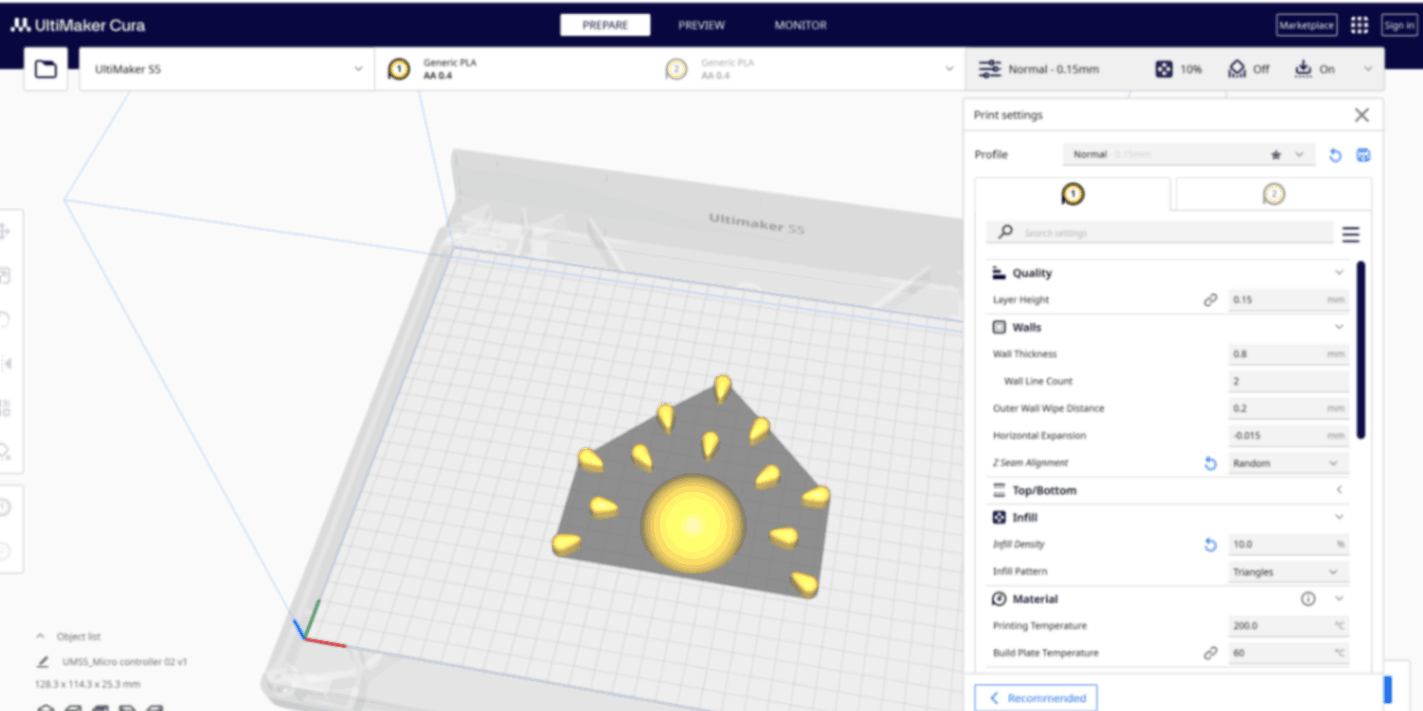Open the settings visibility hamburger menu
1423x711 pixels.
click(1350, 234)
